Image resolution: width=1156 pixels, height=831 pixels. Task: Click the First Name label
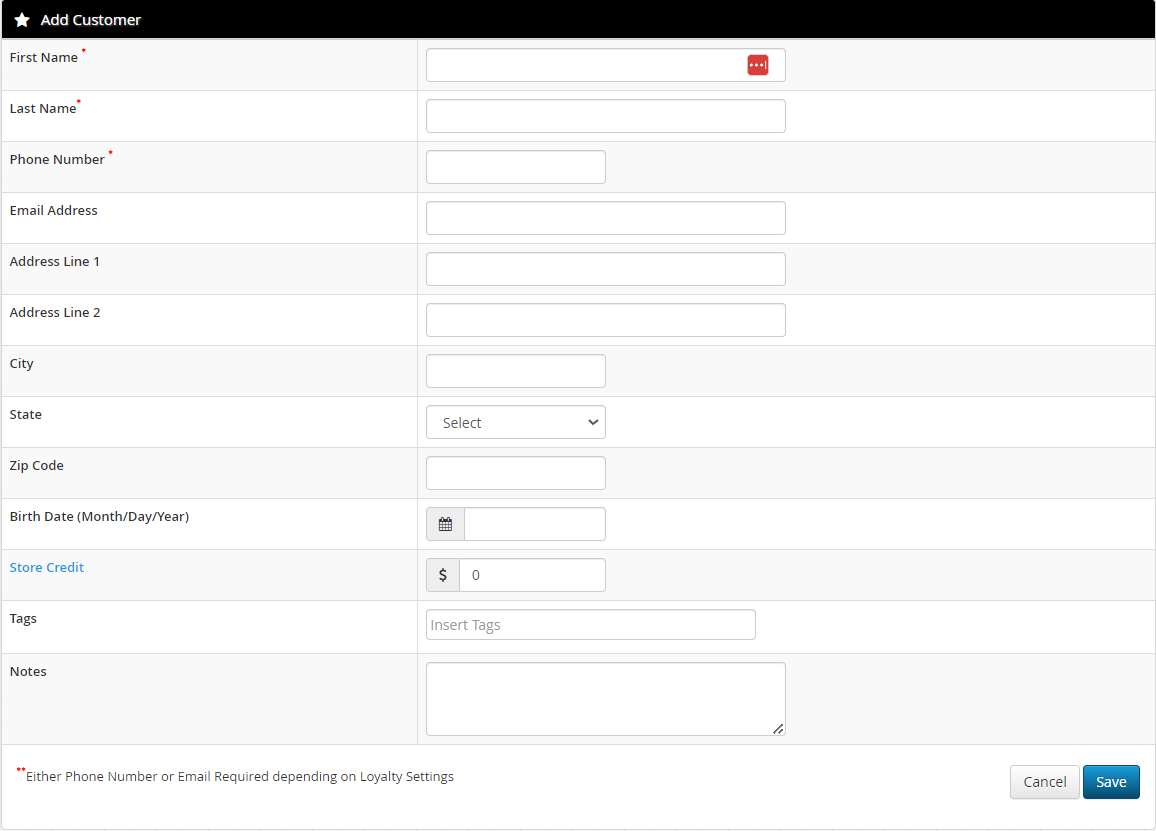click(43, 58)
